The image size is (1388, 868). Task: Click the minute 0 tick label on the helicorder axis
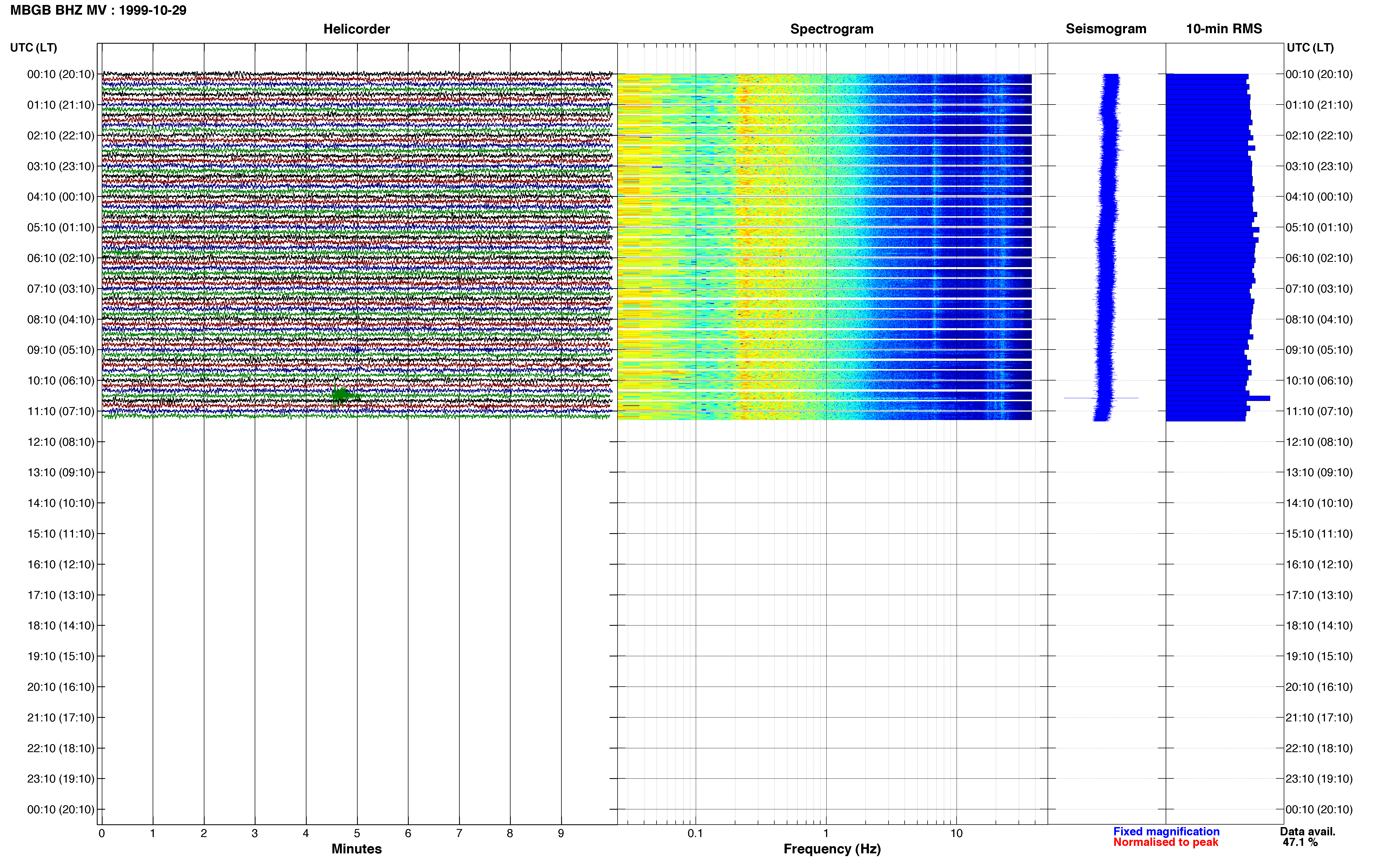coord(101,833)
